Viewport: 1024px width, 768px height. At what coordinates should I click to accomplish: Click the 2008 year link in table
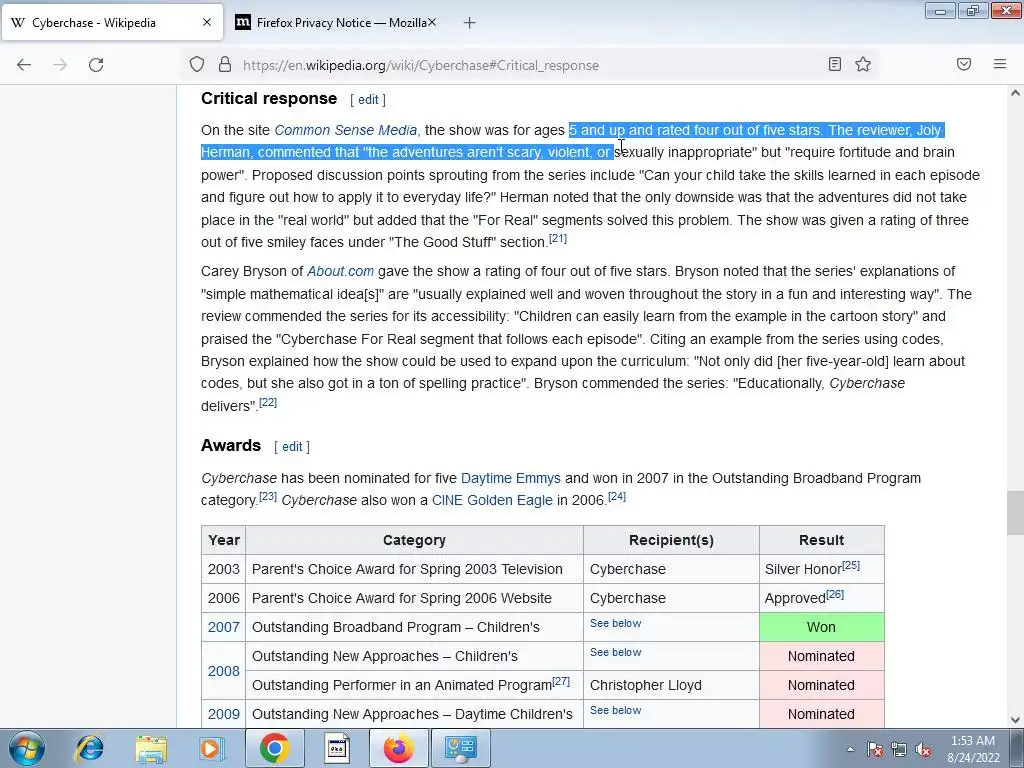[223, 671]
